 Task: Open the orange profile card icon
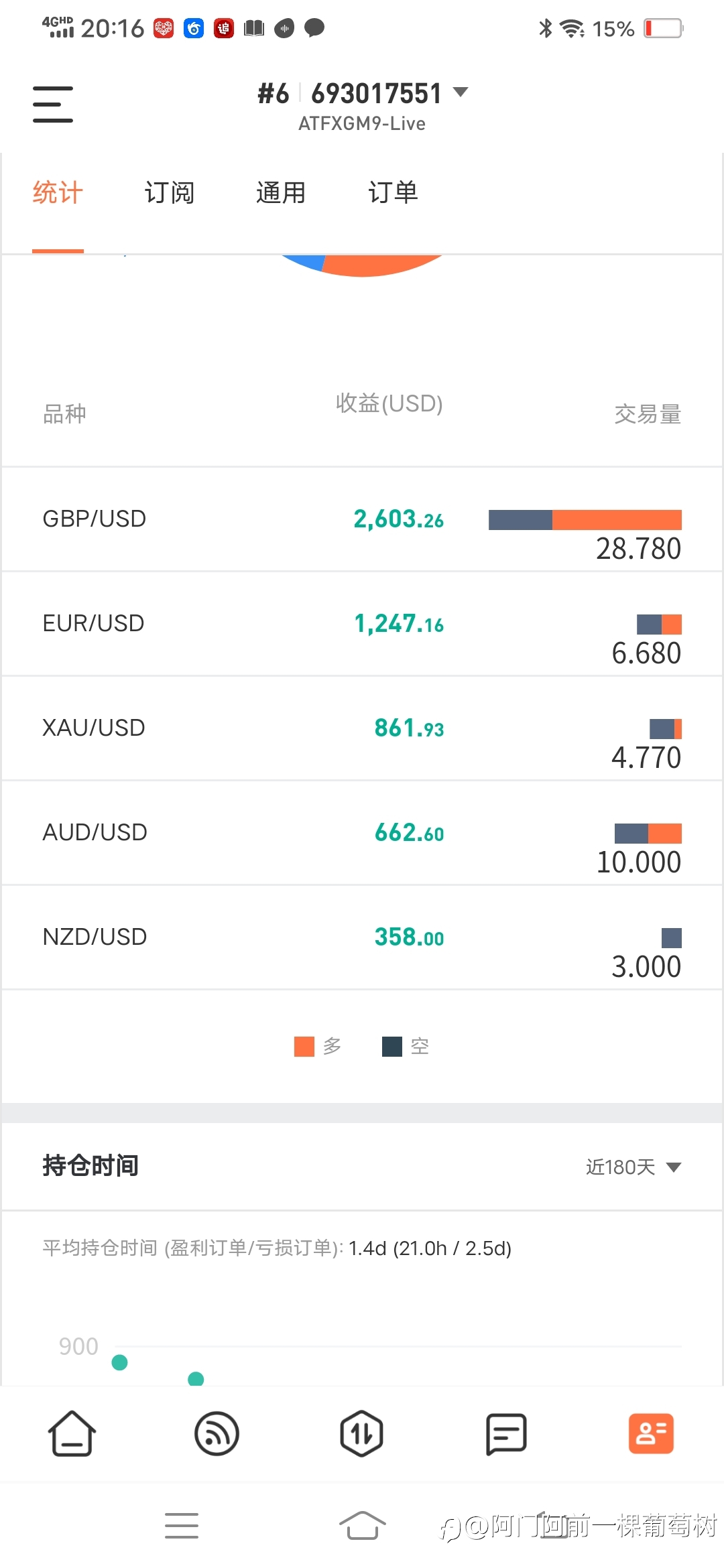tap(651, 1434)
